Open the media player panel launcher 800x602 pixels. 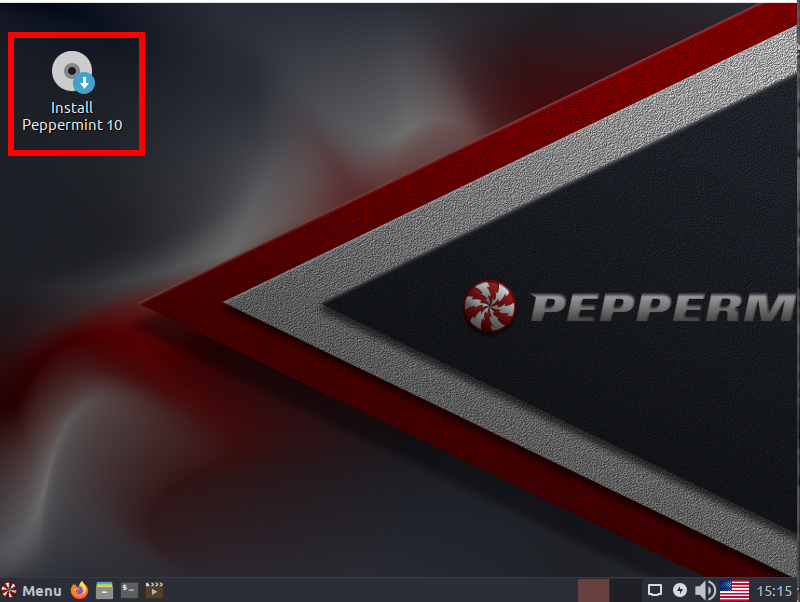coord(154,590)
